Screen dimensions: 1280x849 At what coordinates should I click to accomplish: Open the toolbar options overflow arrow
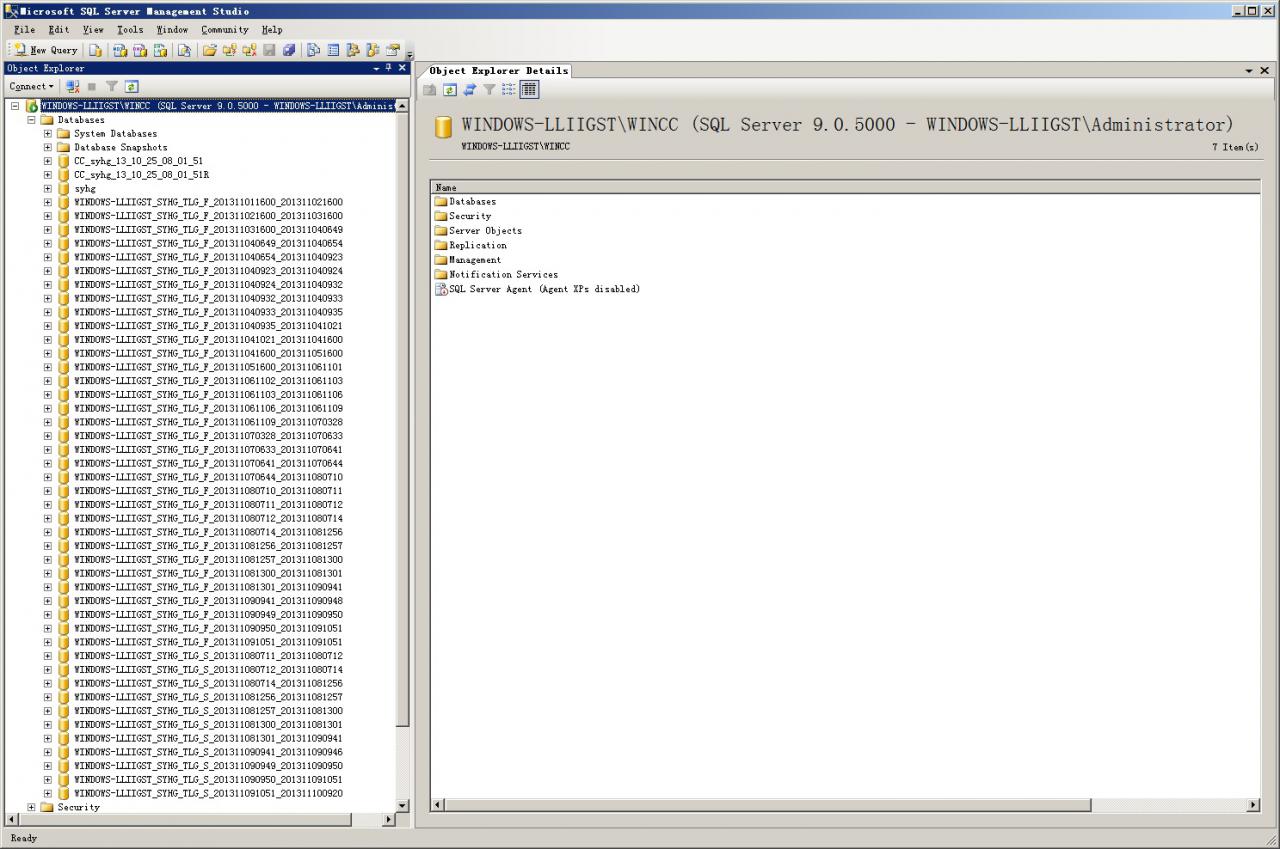(409, 54)
